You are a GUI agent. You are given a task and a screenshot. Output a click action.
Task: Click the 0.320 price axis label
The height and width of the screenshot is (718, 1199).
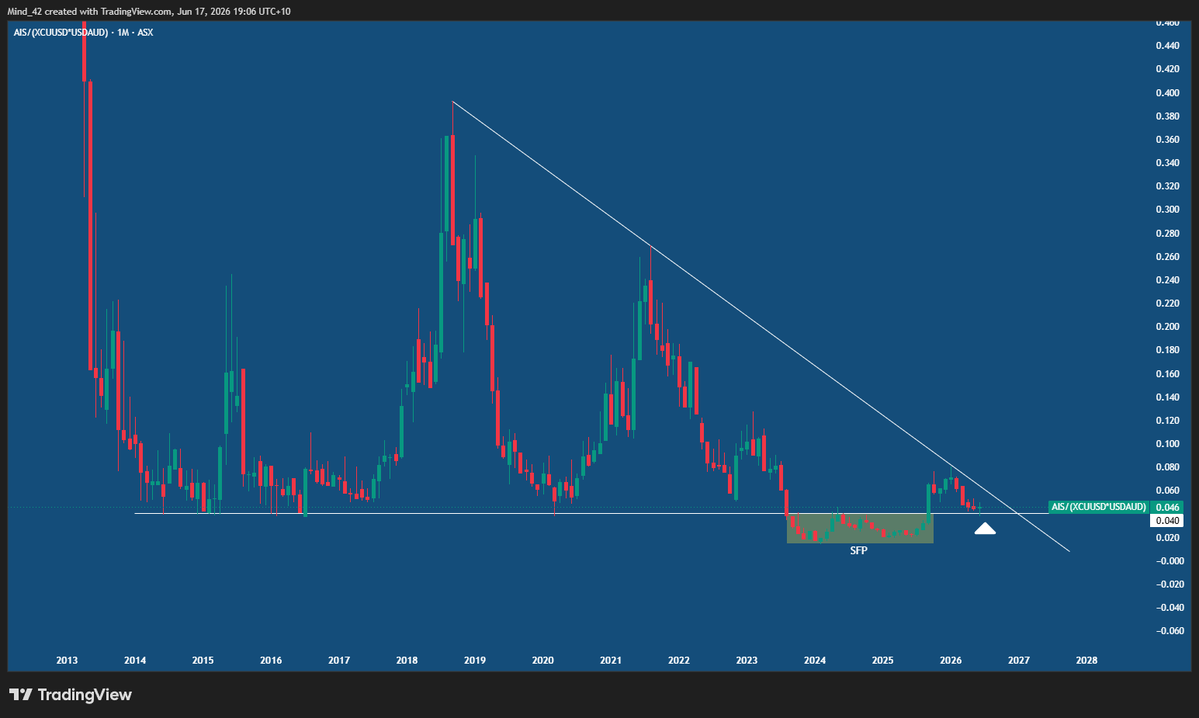1167,187
